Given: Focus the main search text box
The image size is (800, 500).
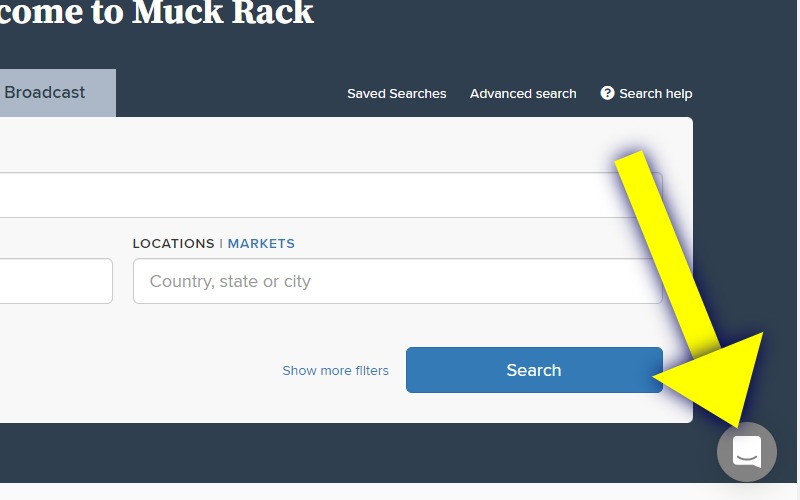Looking at the screenshot, I should [331, 195].
